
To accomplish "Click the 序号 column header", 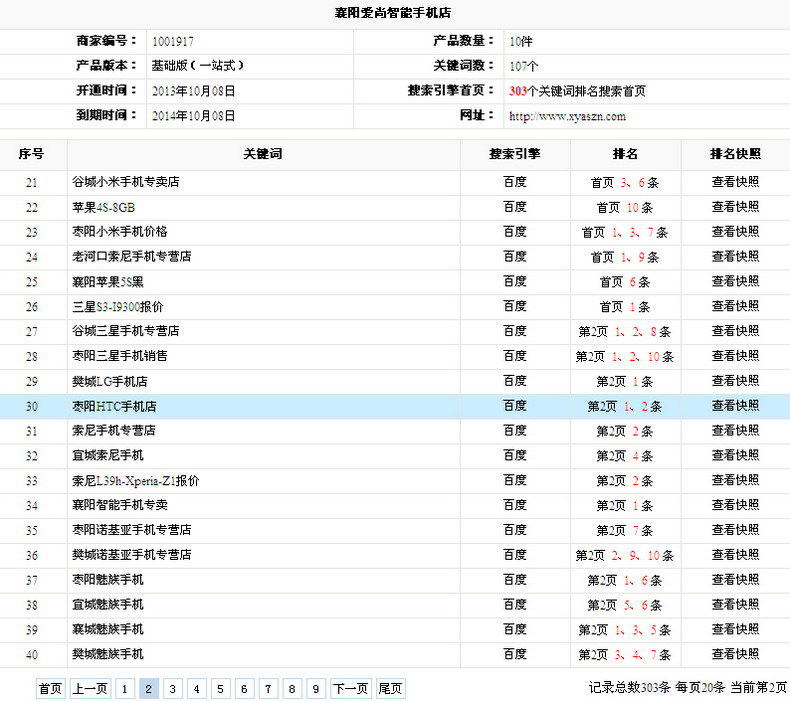I will [x=31, y=154].
